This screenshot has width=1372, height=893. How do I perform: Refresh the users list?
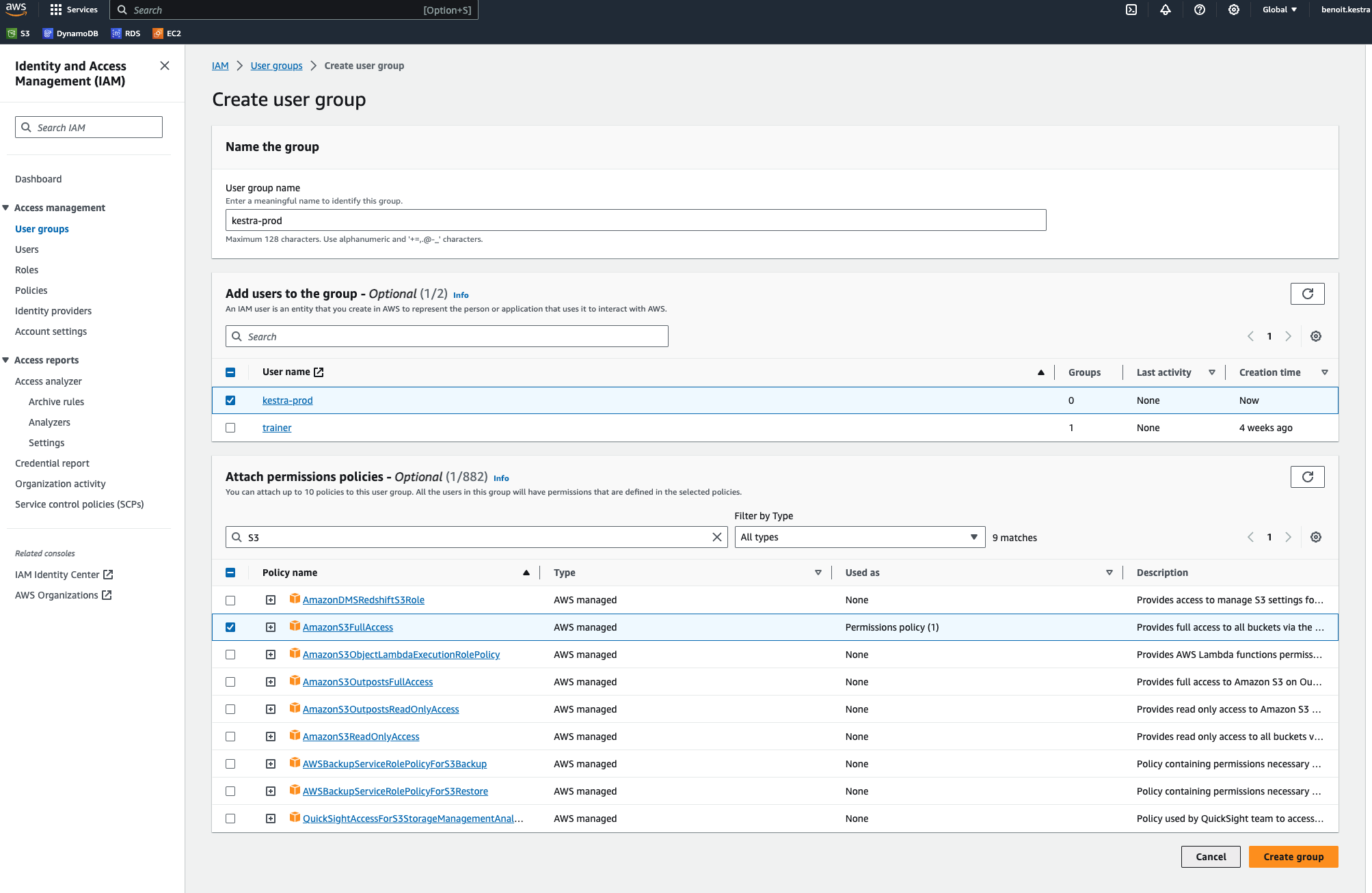point(1307,294)
